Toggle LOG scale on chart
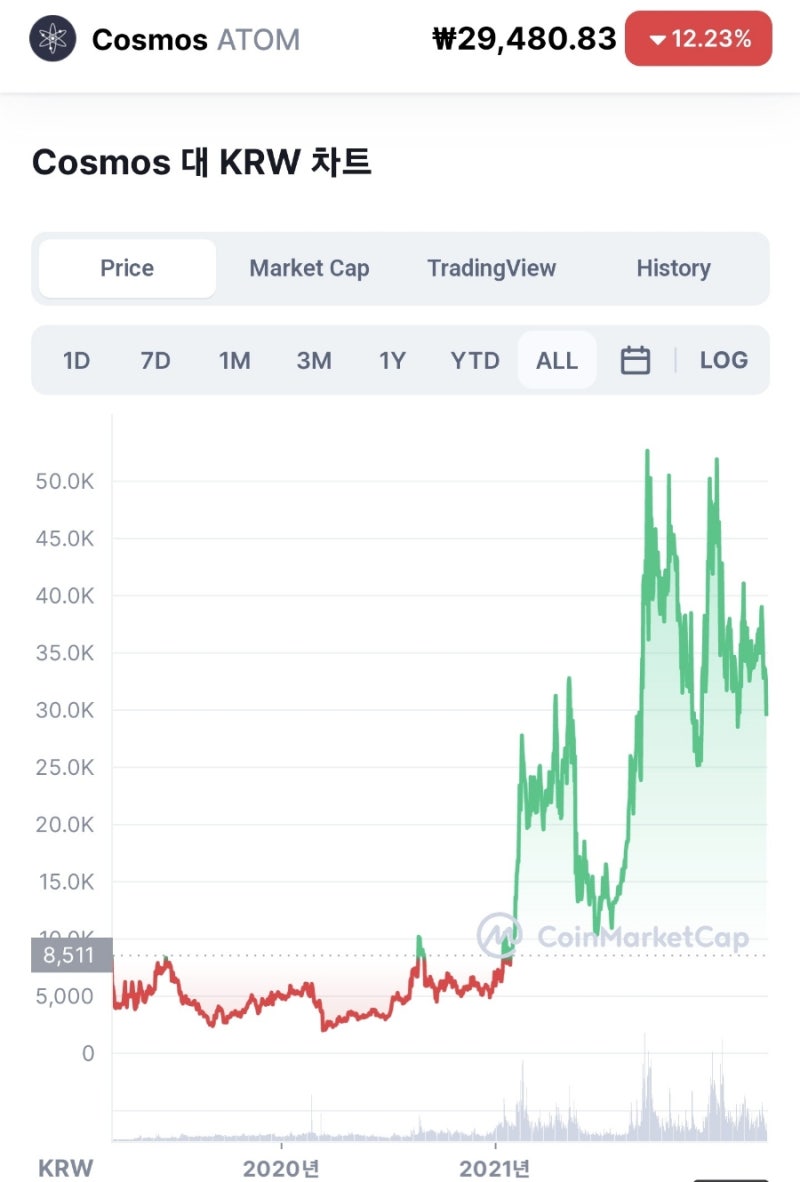 point(723,360)
